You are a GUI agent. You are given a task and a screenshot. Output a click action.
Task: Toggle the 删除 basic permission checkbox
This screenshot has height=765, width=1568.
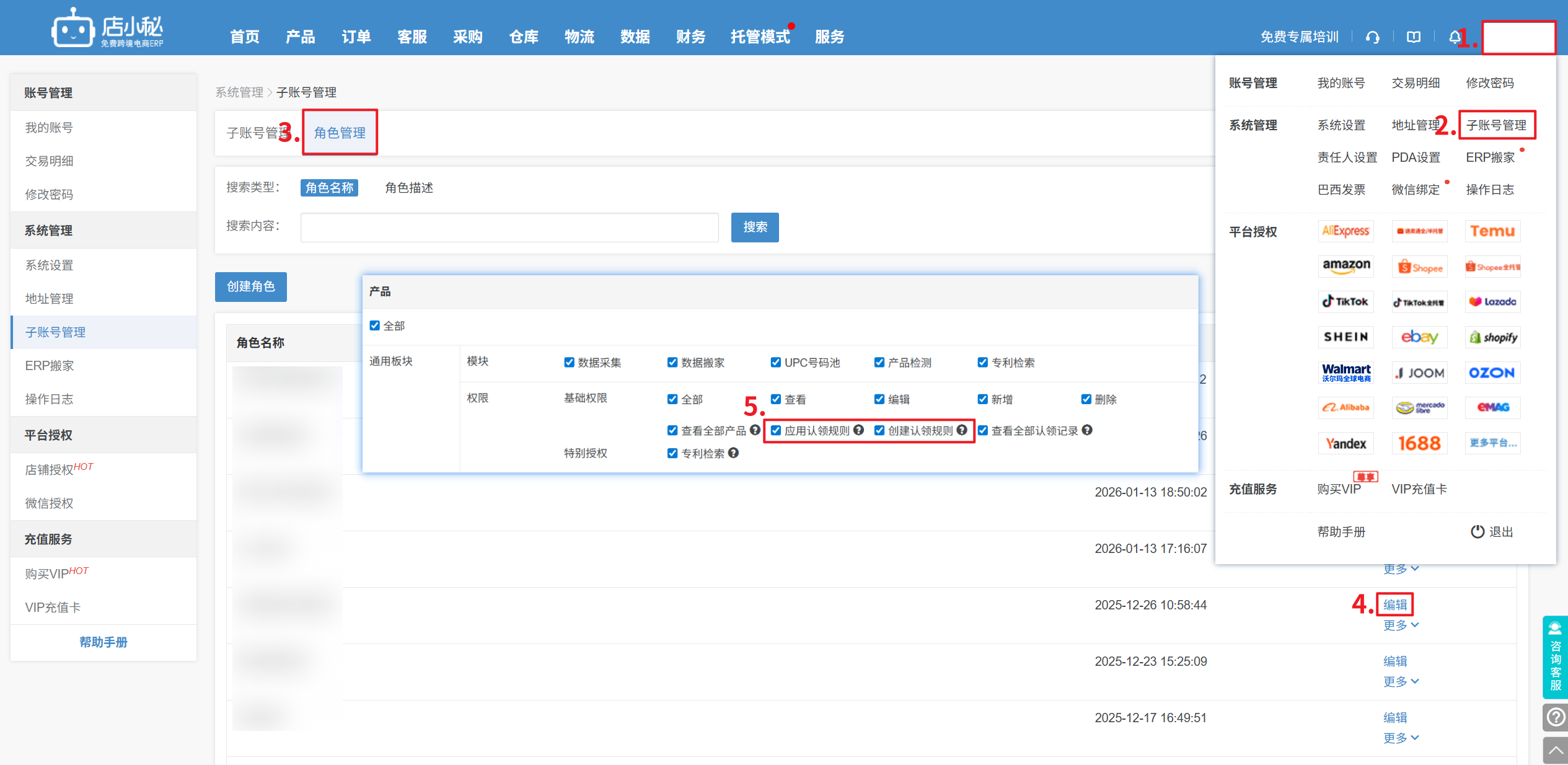coord(1086,399)
